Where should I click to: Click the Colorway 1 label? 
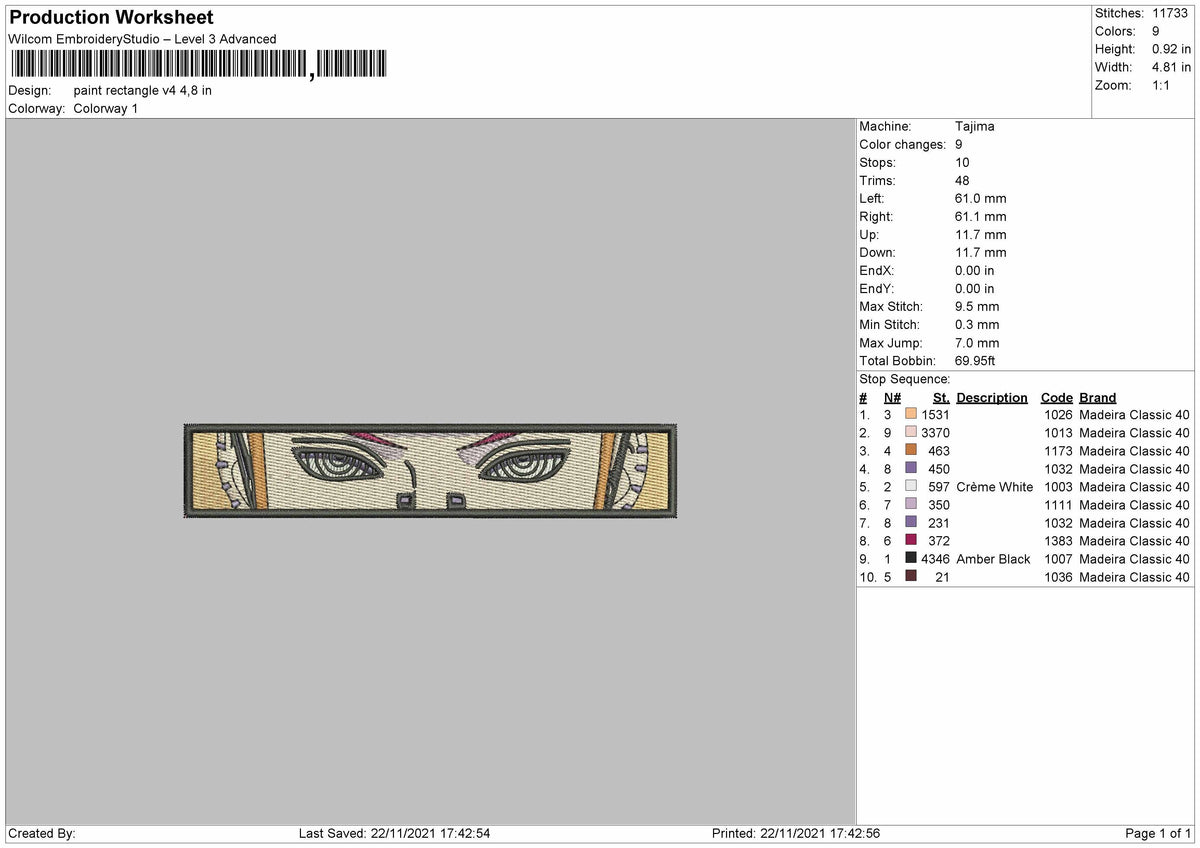click(105, 108)
